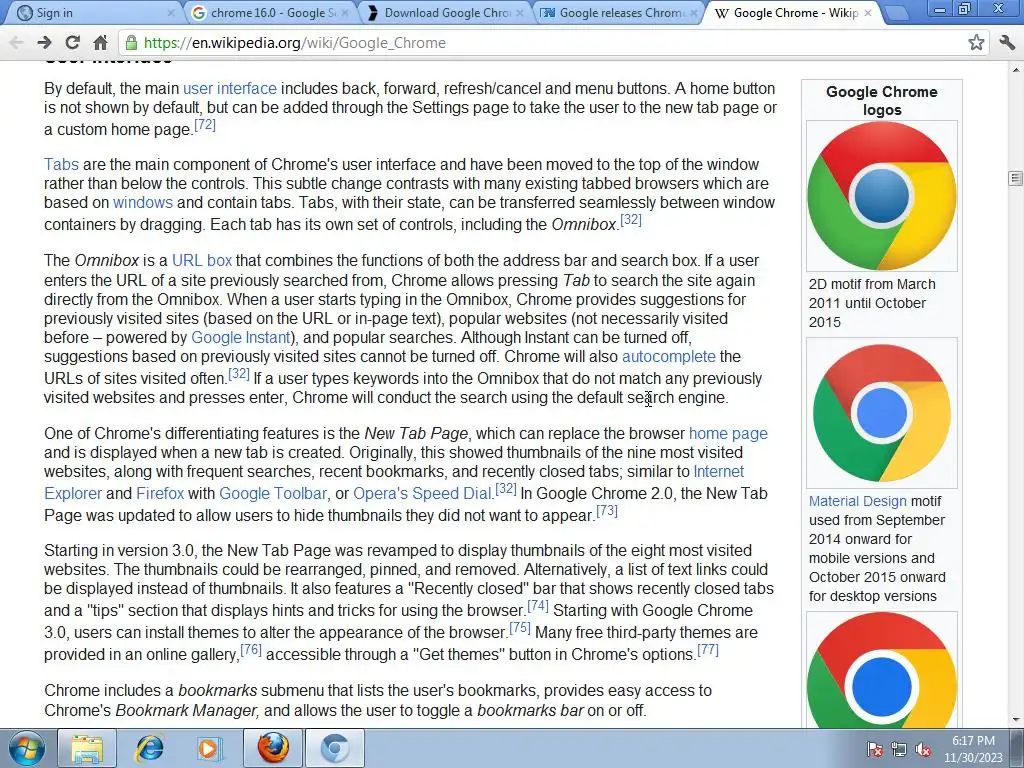Switch to Download Google Chrome tab
The height and width of the screenshot is (768, 1024).
pos(444,13)
